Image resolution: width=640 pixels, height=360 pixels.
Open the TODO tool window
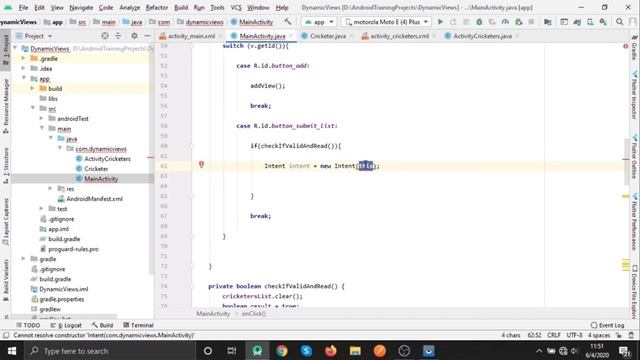pyautogui.click(x=28, y=325)
